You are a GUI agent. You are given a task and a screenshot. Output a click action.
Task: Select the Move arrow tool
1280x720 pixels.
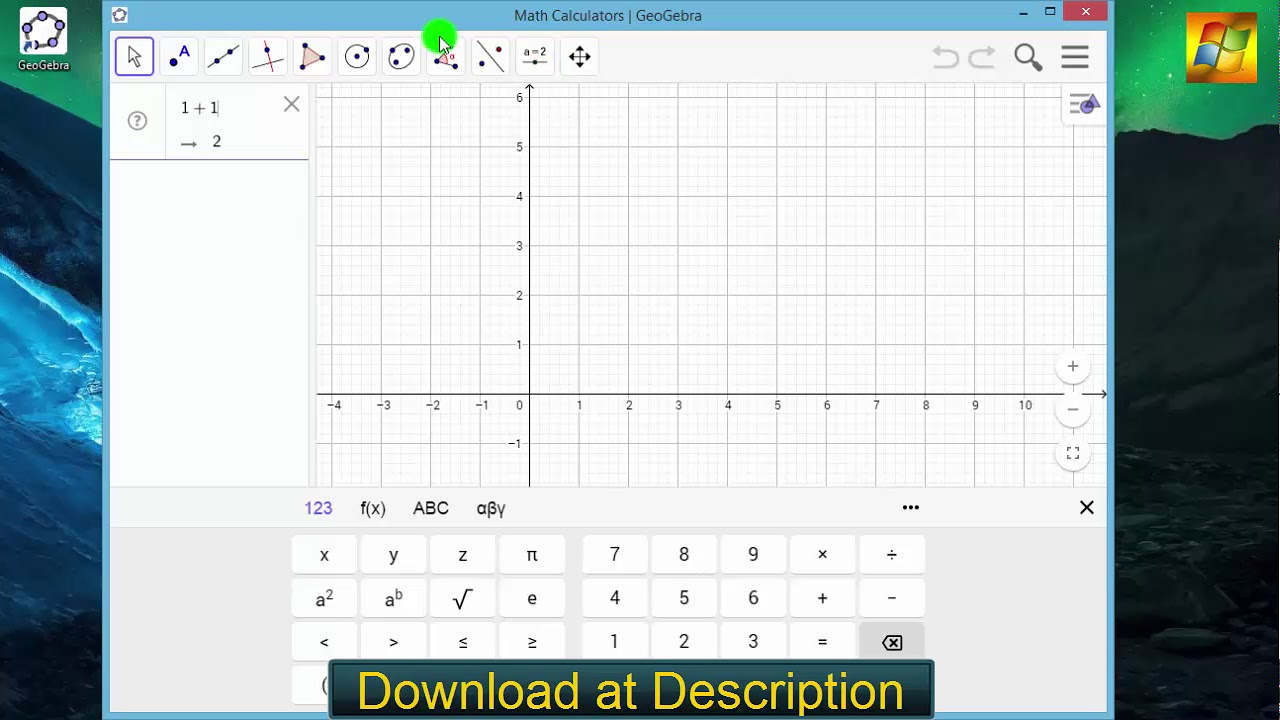(134, 57)
